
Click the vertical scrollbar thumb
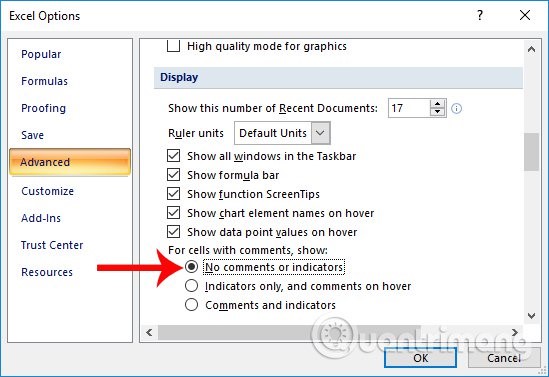(x=531, y=152)
